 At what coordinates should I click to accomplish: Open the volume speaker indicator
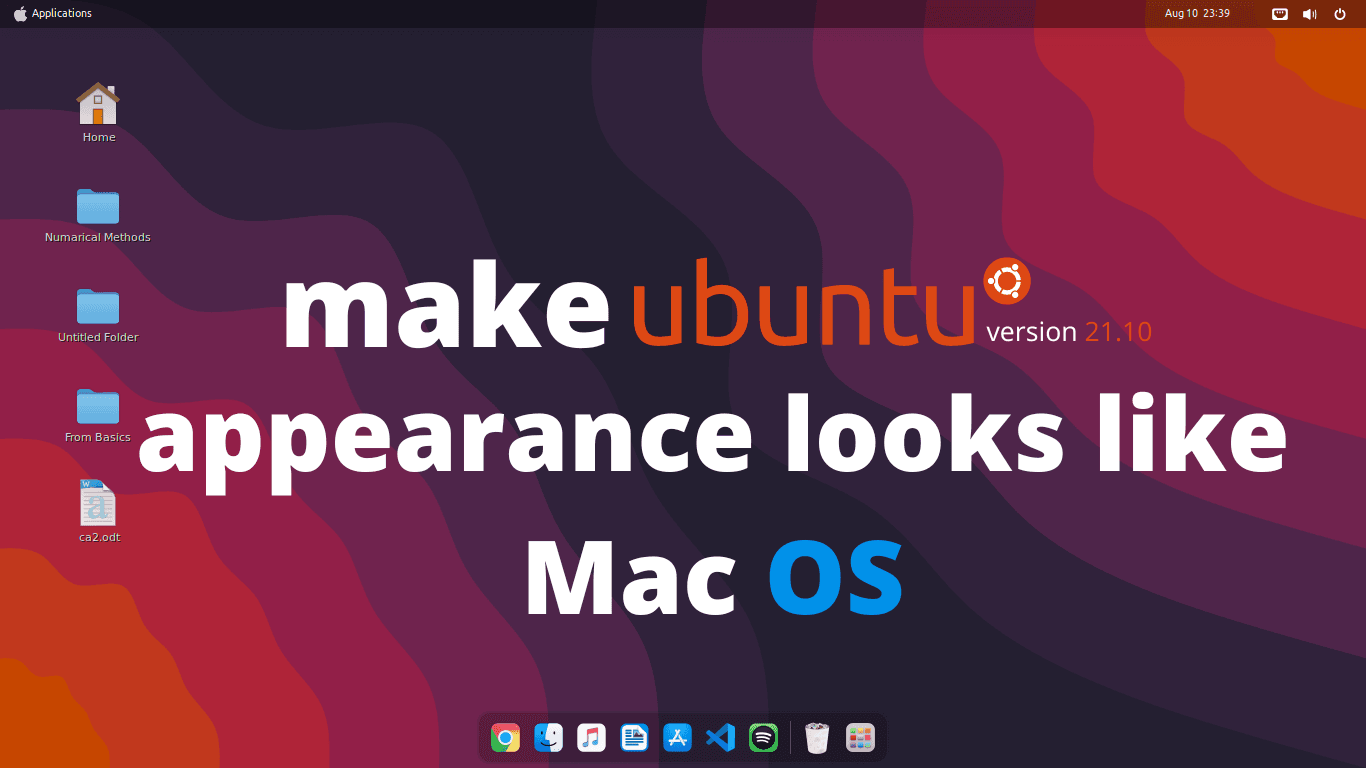pyautogui.click(x=1309, y=14)
